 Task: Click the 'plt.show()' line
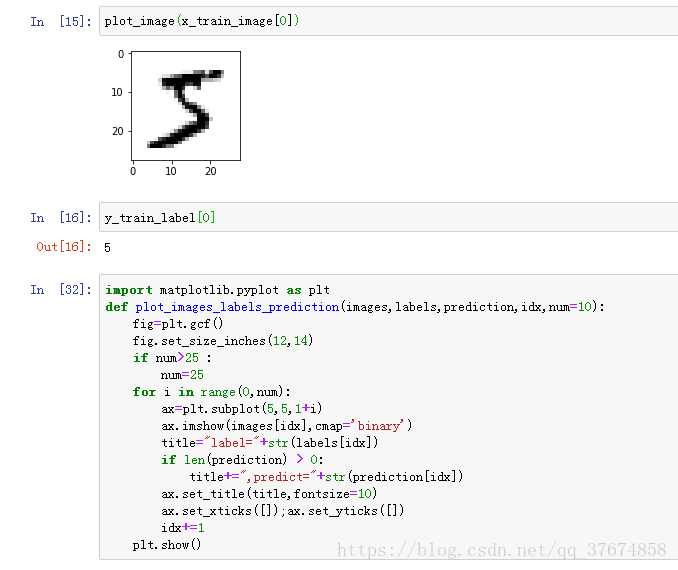point(167,545)
